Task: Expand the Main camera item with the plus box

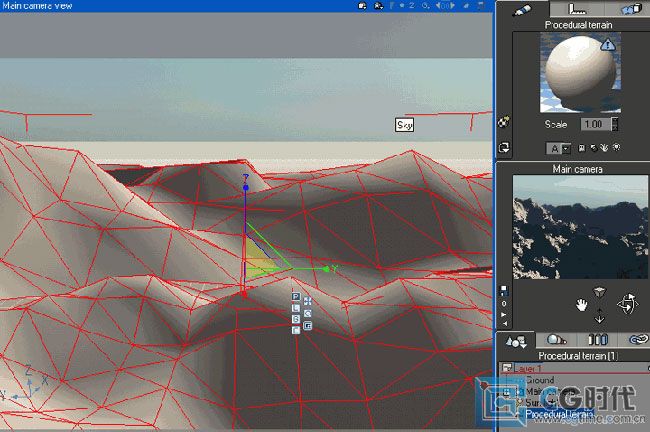Action: click(507, 391)
